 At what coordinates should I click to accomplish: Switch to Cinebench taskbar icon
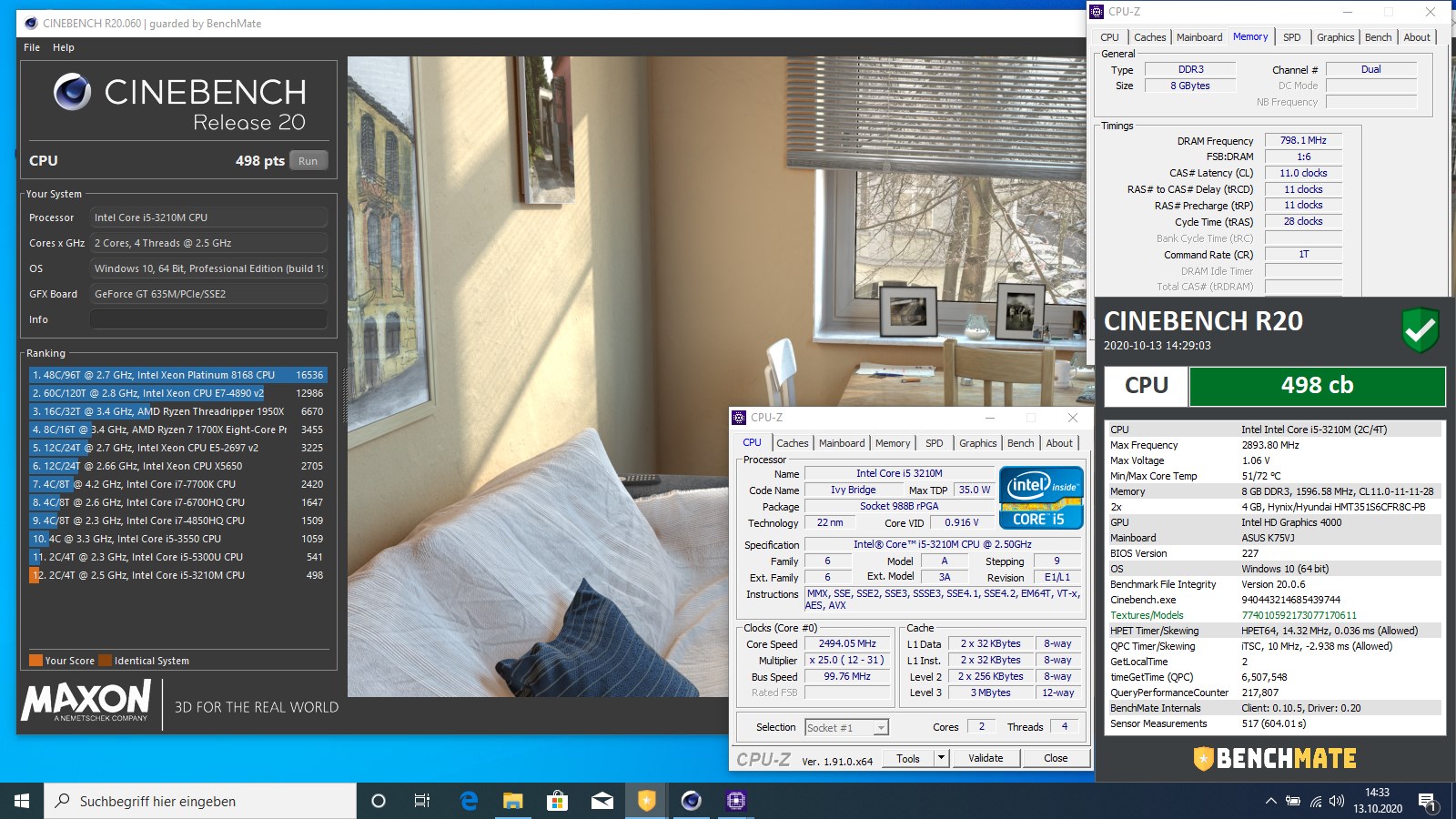click(x=691, y=801)
